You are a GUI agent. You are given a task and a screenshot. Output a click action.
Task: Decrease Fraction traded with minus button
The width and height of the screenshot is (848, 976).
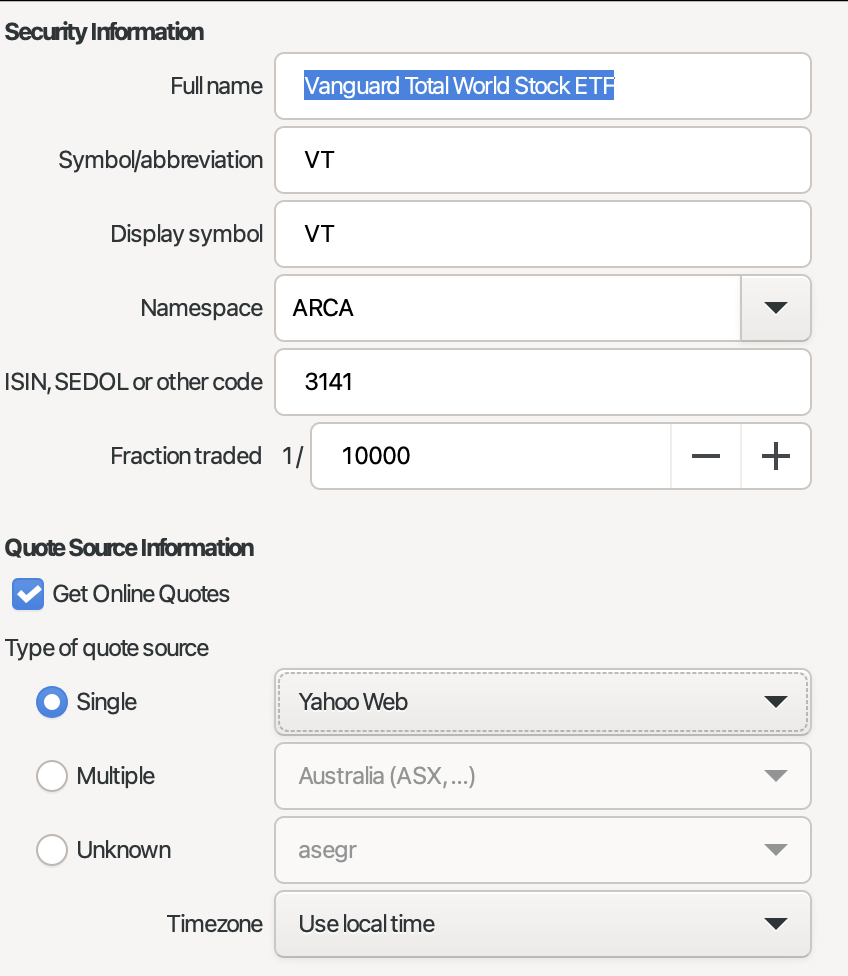coord(706,456)
